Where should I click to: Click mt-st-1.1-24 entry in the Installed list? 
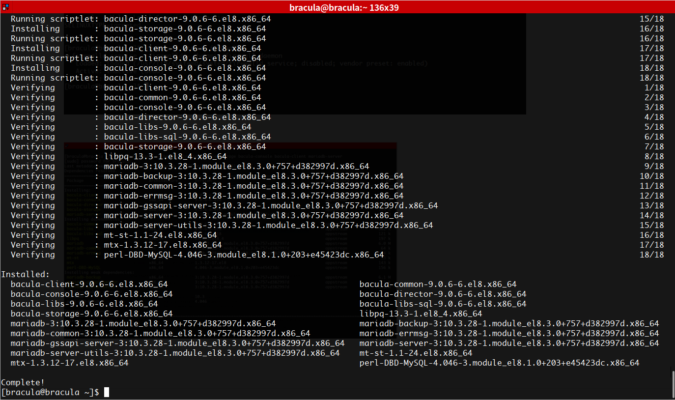point(416,353)
